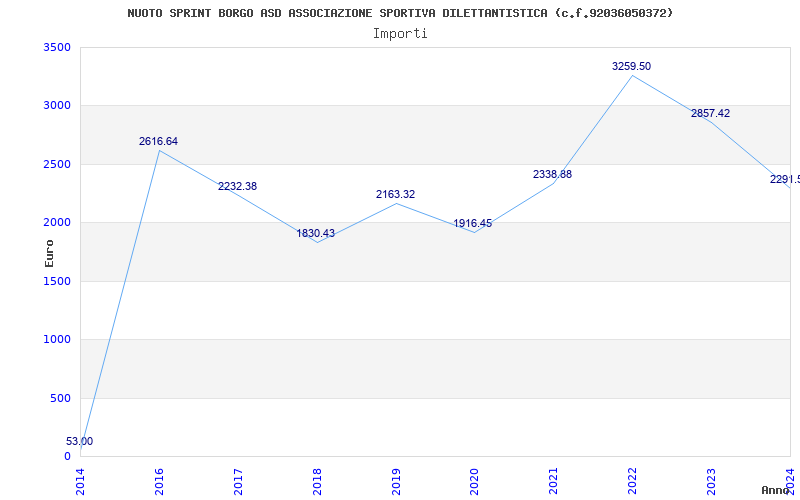Click the y-axis tick 3000
The width and height of the screenshot is (800, 500).
click(x=58, y=106)
